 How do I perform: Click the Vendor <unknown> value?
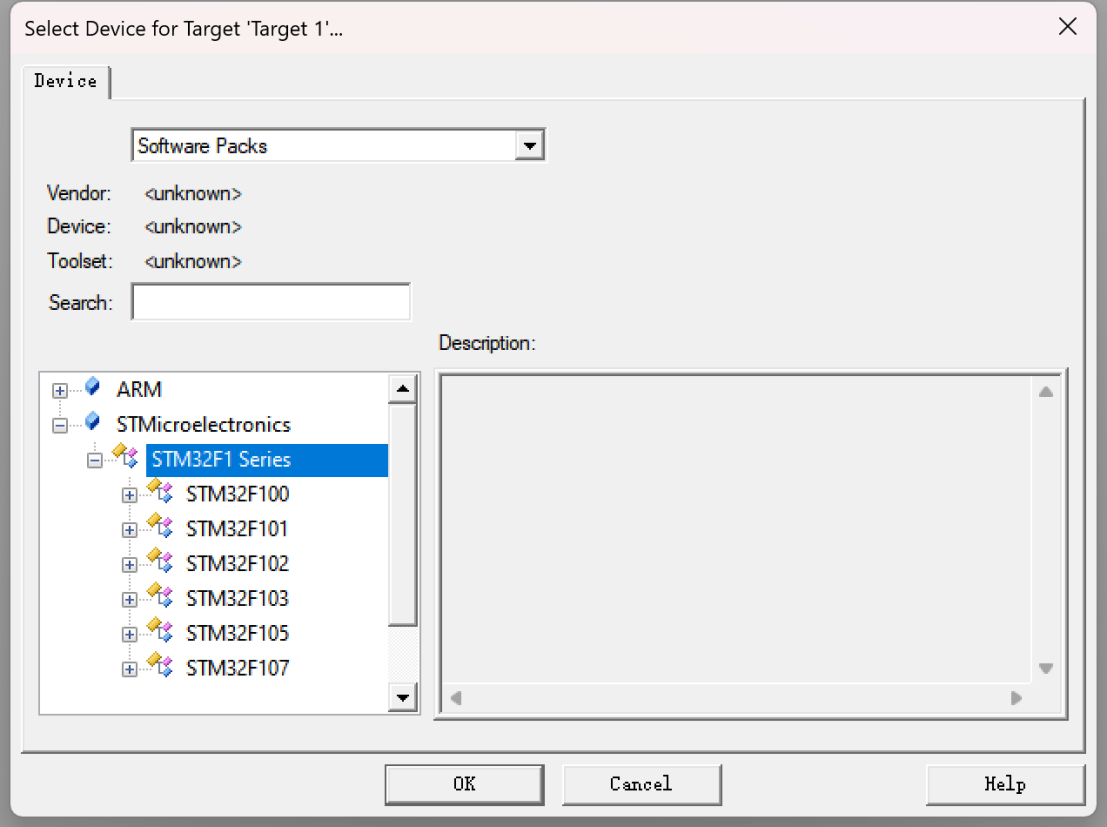193,194
